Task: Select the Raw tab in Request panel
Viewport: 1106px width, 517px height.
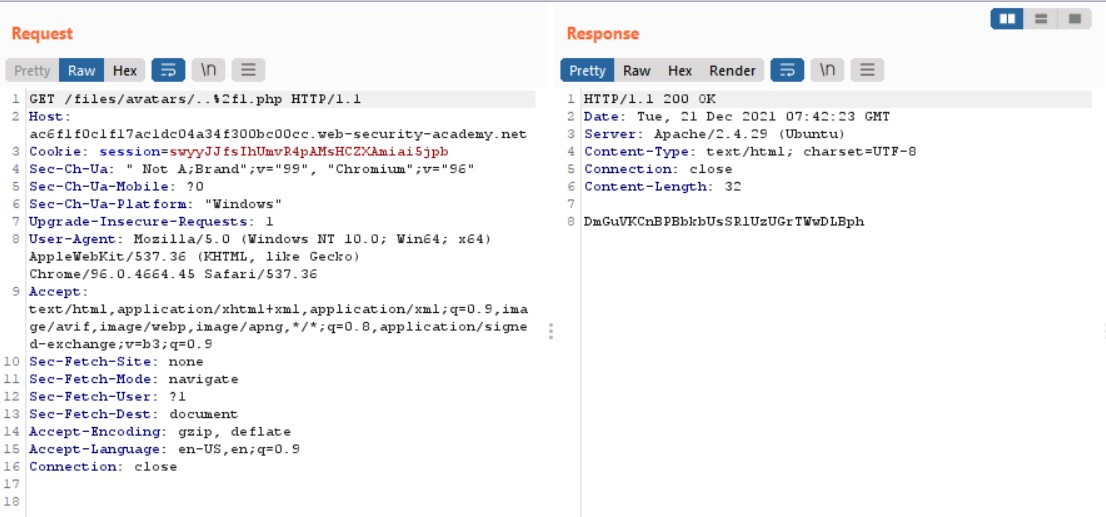Action: [82, 70]
